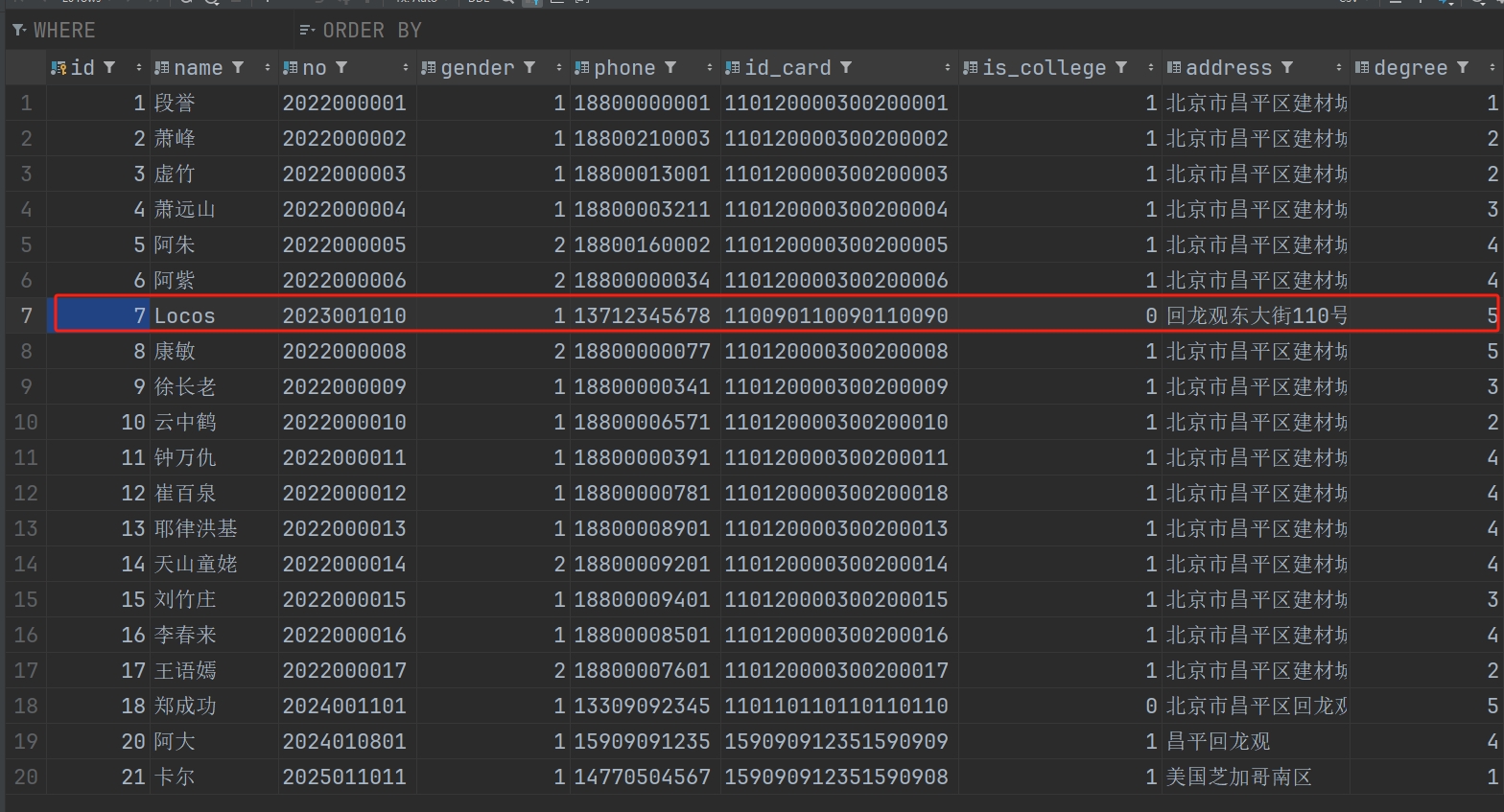Open the id_card column filter
The height and width of the screenshot is (812, 1504).
pos(846,68)
